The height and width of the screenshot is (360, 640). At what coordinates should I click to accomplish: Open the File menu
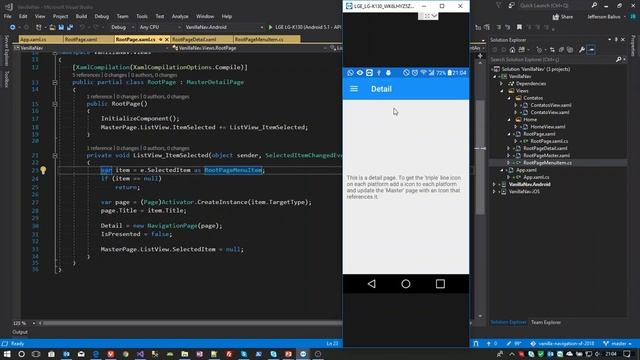coord(7,17)
